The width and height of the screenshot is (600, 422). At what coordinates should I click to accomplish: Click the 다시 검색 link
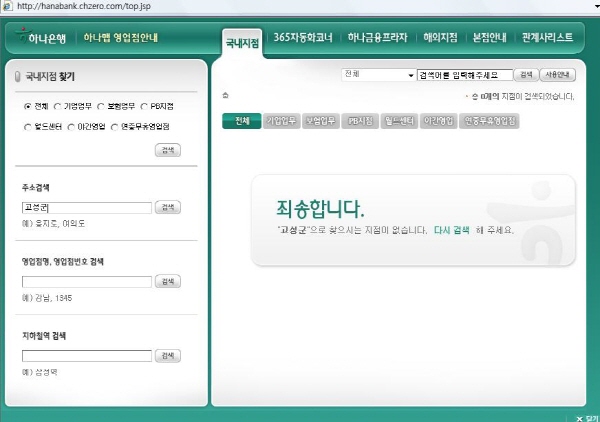(451, 230)
